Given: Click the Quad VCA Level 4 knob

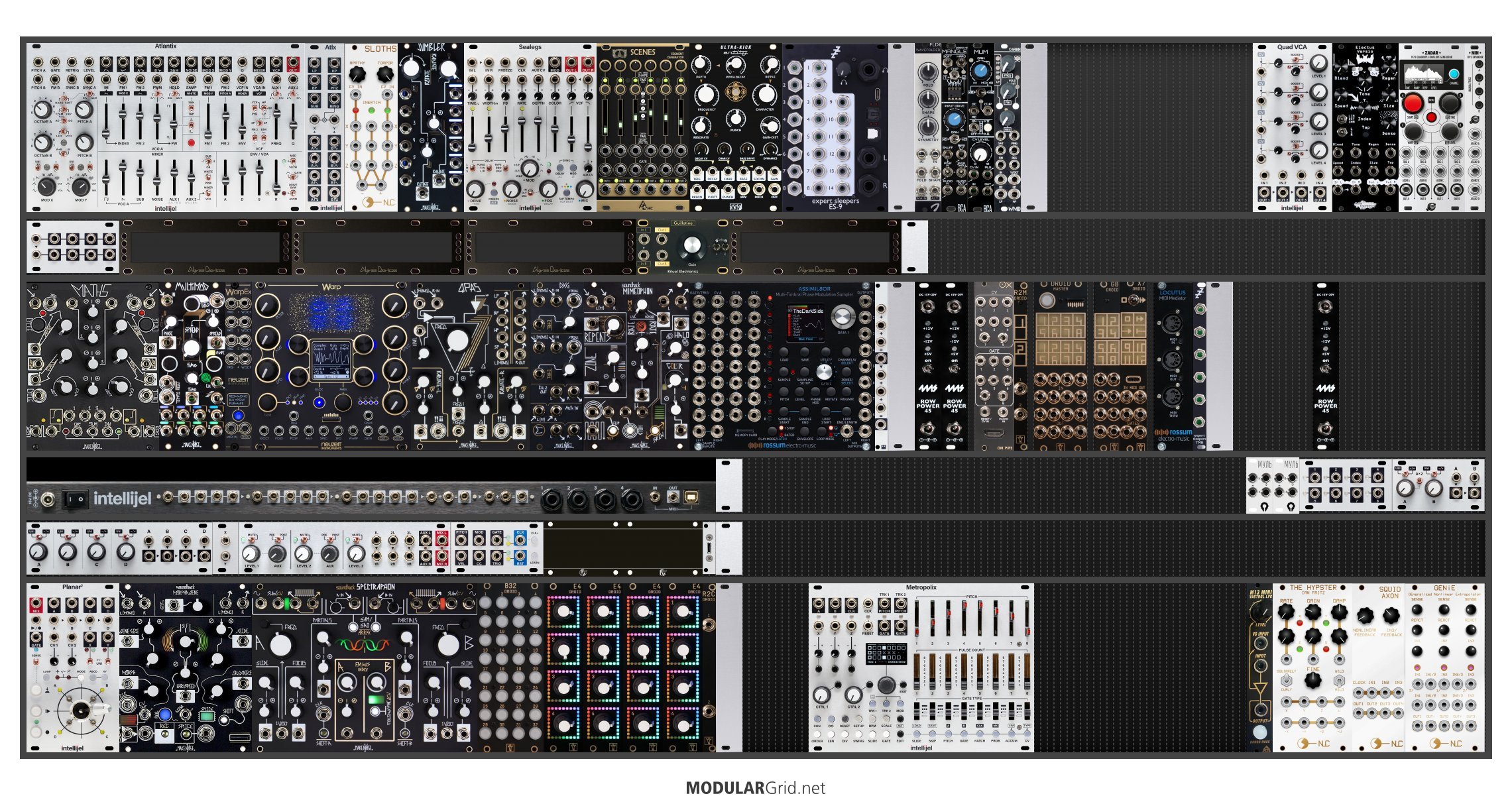Looking at the screenshot, I should [1319, 150].
